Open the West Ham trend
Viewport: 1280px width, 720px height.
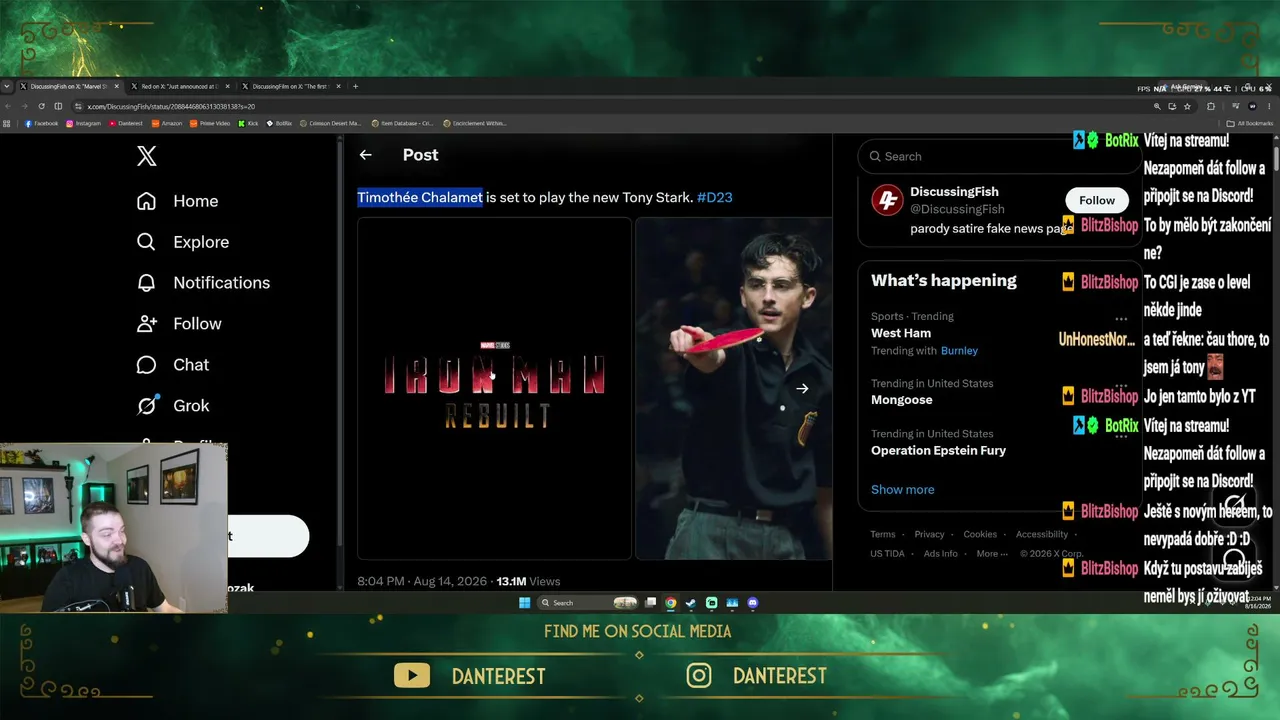[x=901, y=333]
